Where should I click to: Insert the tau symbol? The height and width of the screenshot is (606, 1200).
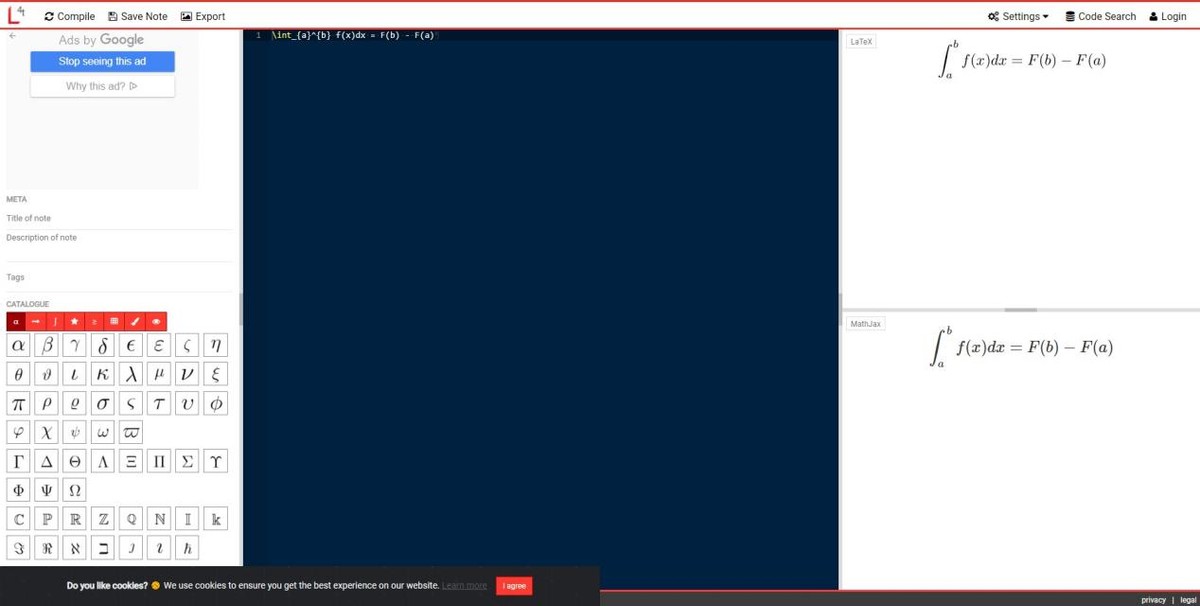[x=159, y=404]
